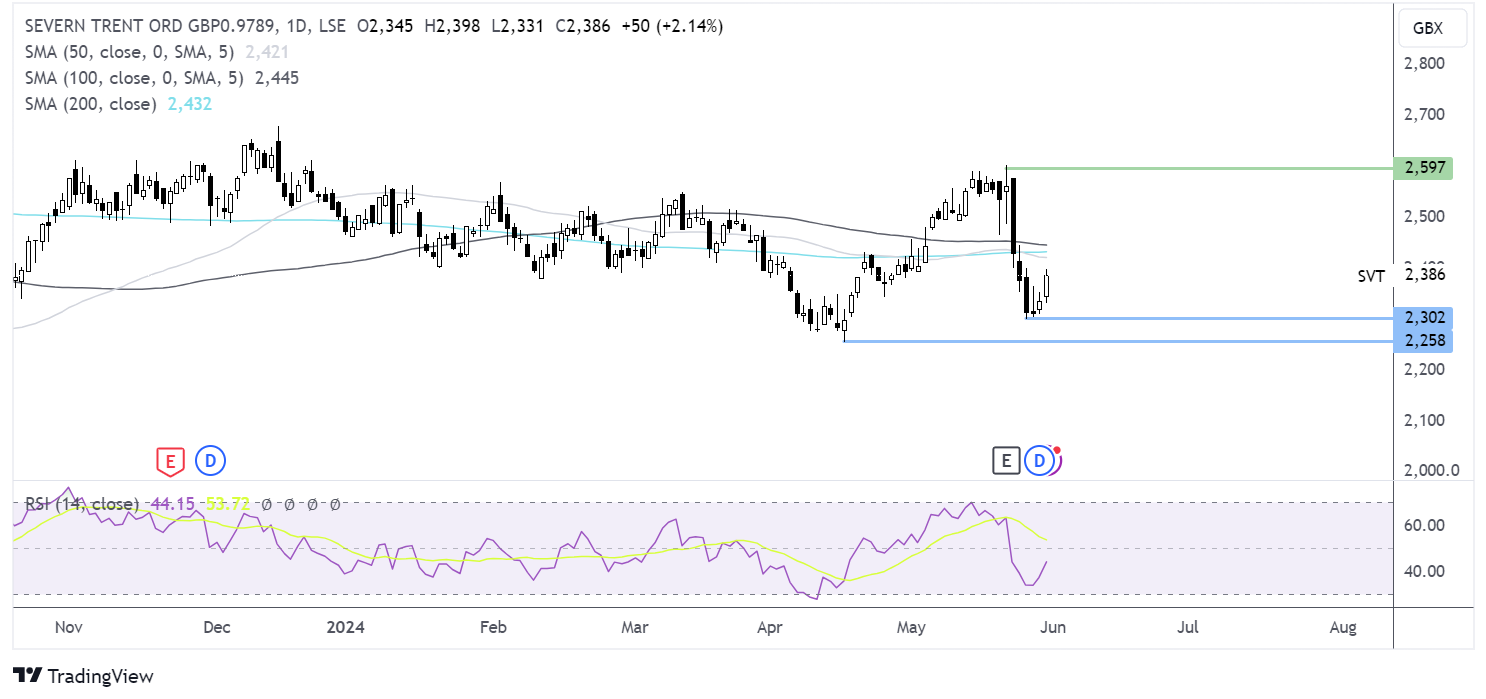
Task: Click the Jul label on time axis
Action: [x=1188, y=628]
